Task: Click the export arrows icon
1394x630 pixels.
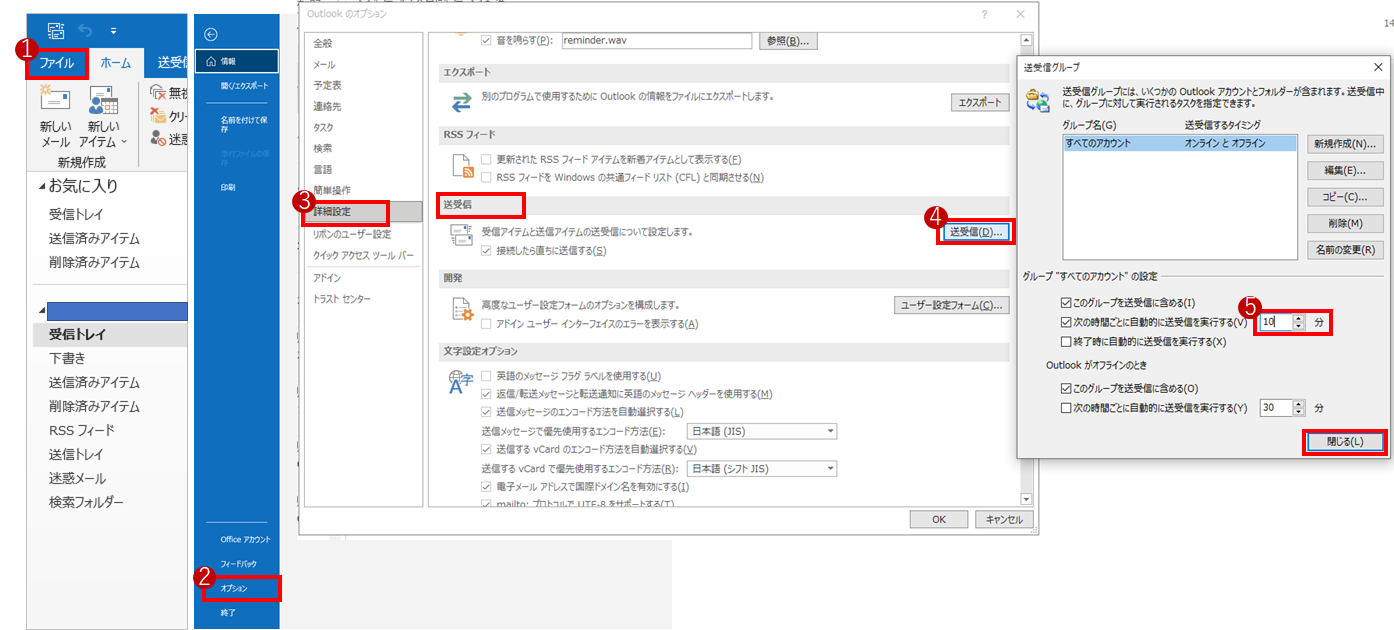Action: pos(461,102)
